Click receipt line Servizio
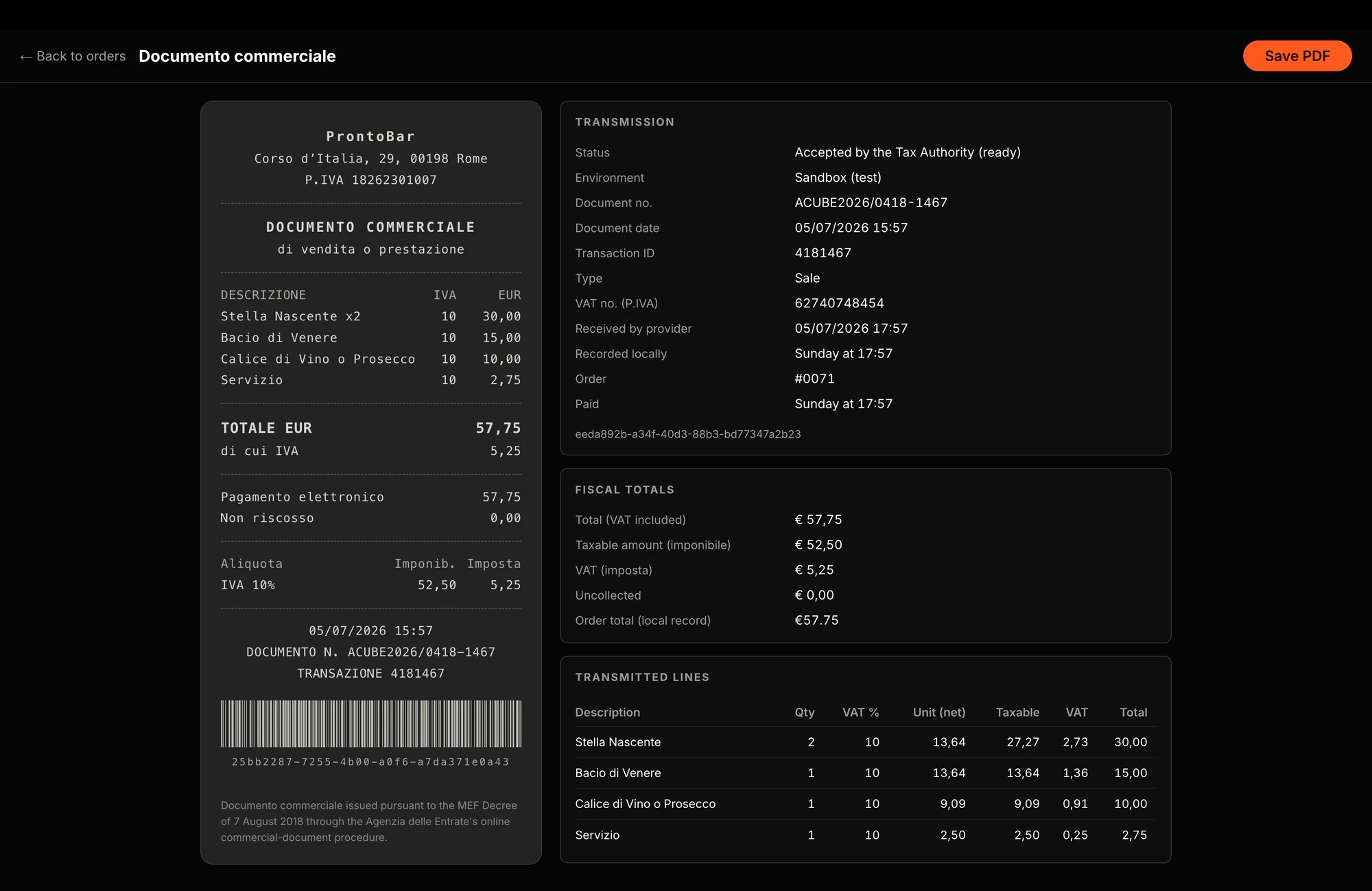 point(370,380)
